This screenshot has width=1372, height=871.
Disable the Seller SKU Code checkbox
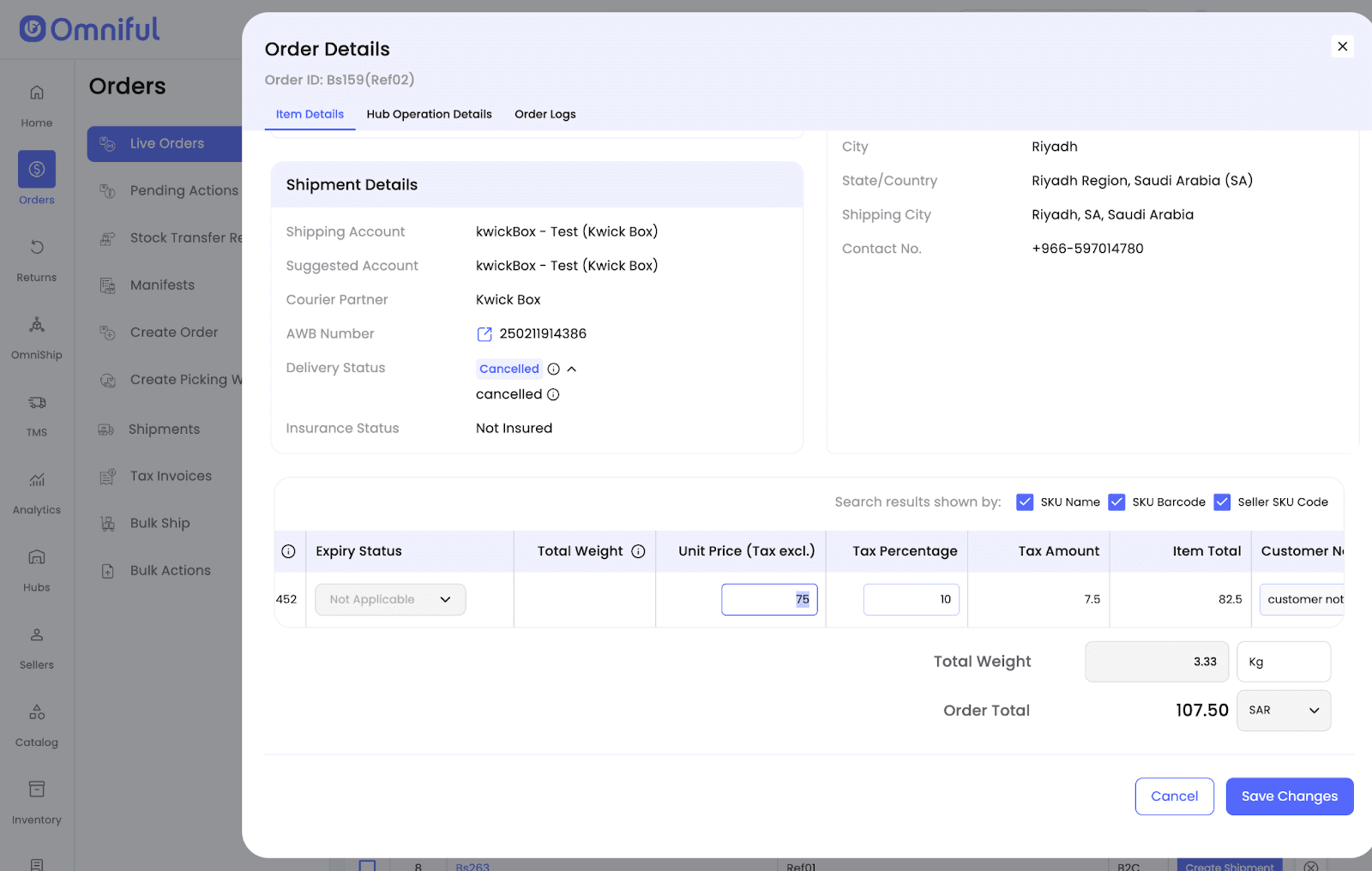coord(1222,502)
